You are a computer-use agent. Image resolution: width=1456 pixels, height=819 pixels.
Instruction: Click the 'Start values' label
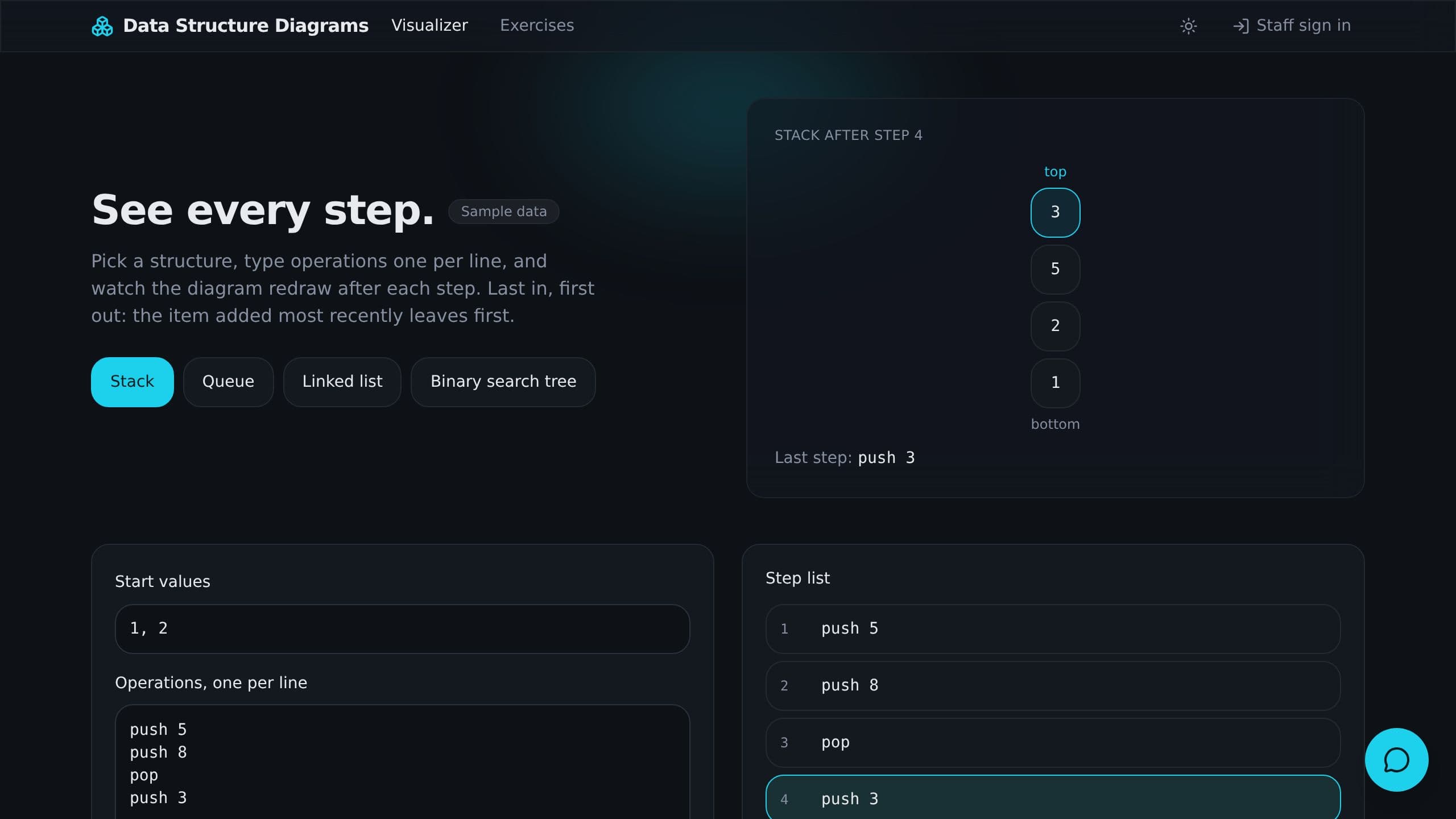[x=163, y=582]
